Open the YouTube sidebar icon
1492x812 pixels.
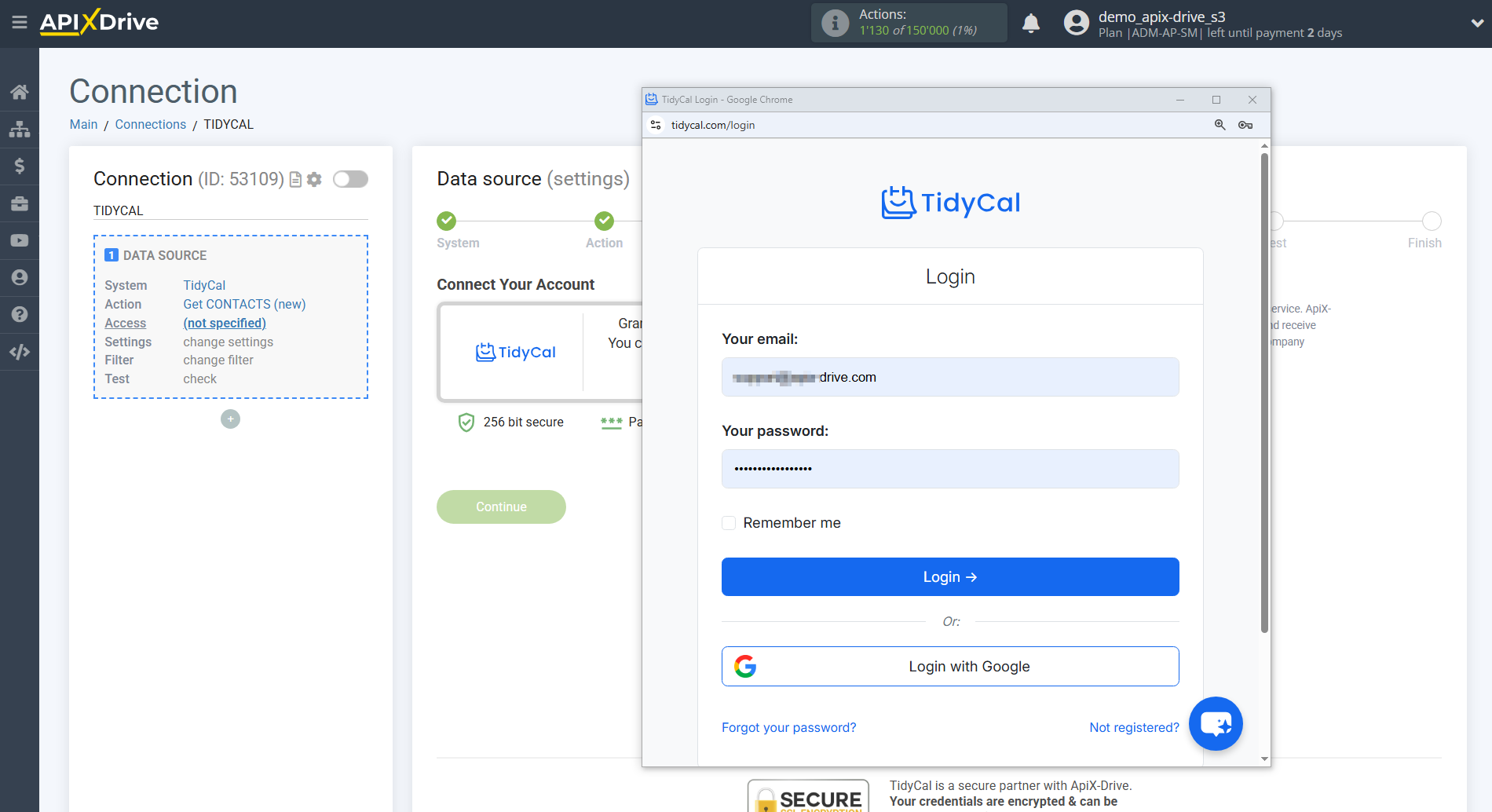click(x=20, y=240)
